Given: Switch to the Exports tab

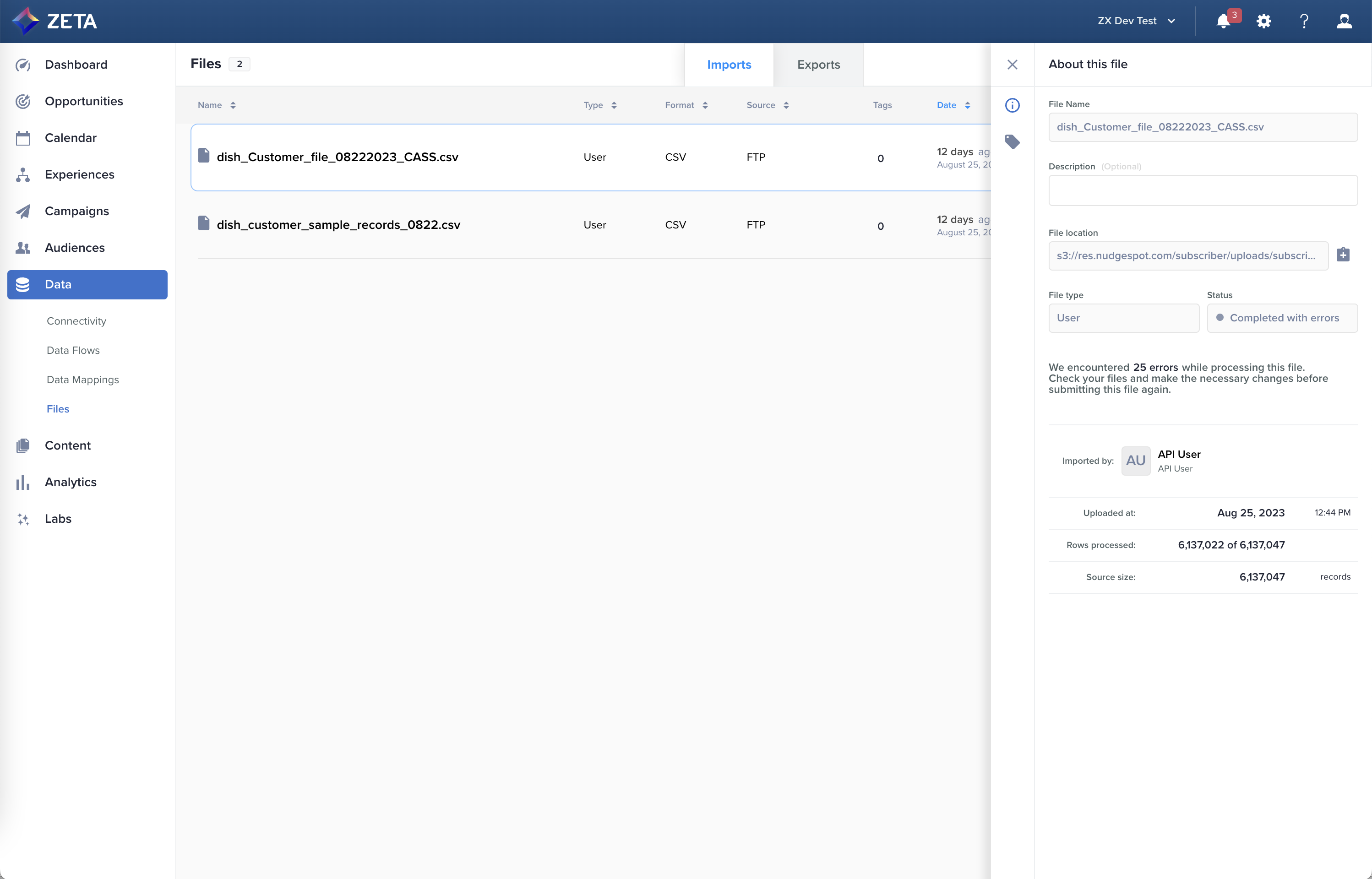Looking at the screenshot, I should (x=817, y=65).
